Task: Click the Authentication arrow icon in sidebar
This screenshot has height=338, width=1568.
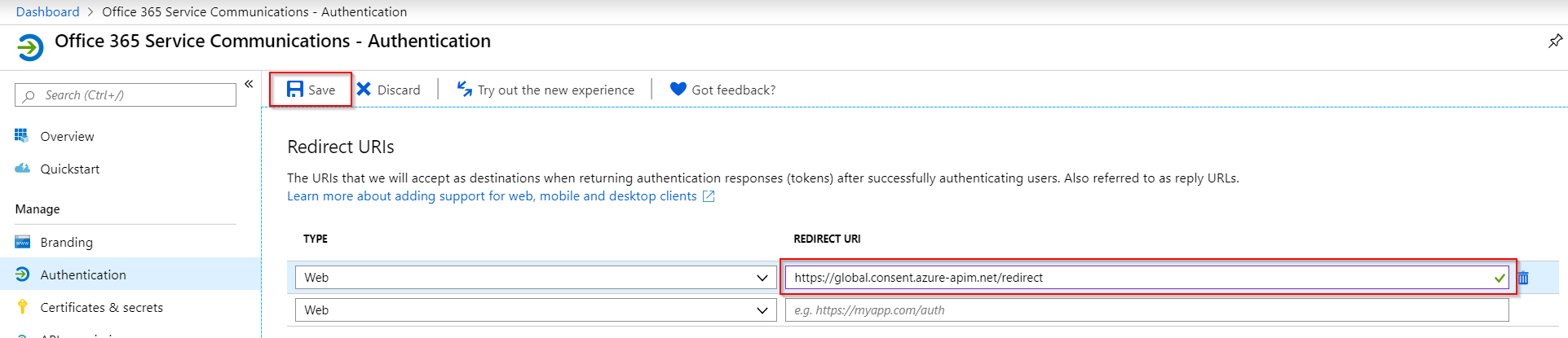Action: (22, 274)
